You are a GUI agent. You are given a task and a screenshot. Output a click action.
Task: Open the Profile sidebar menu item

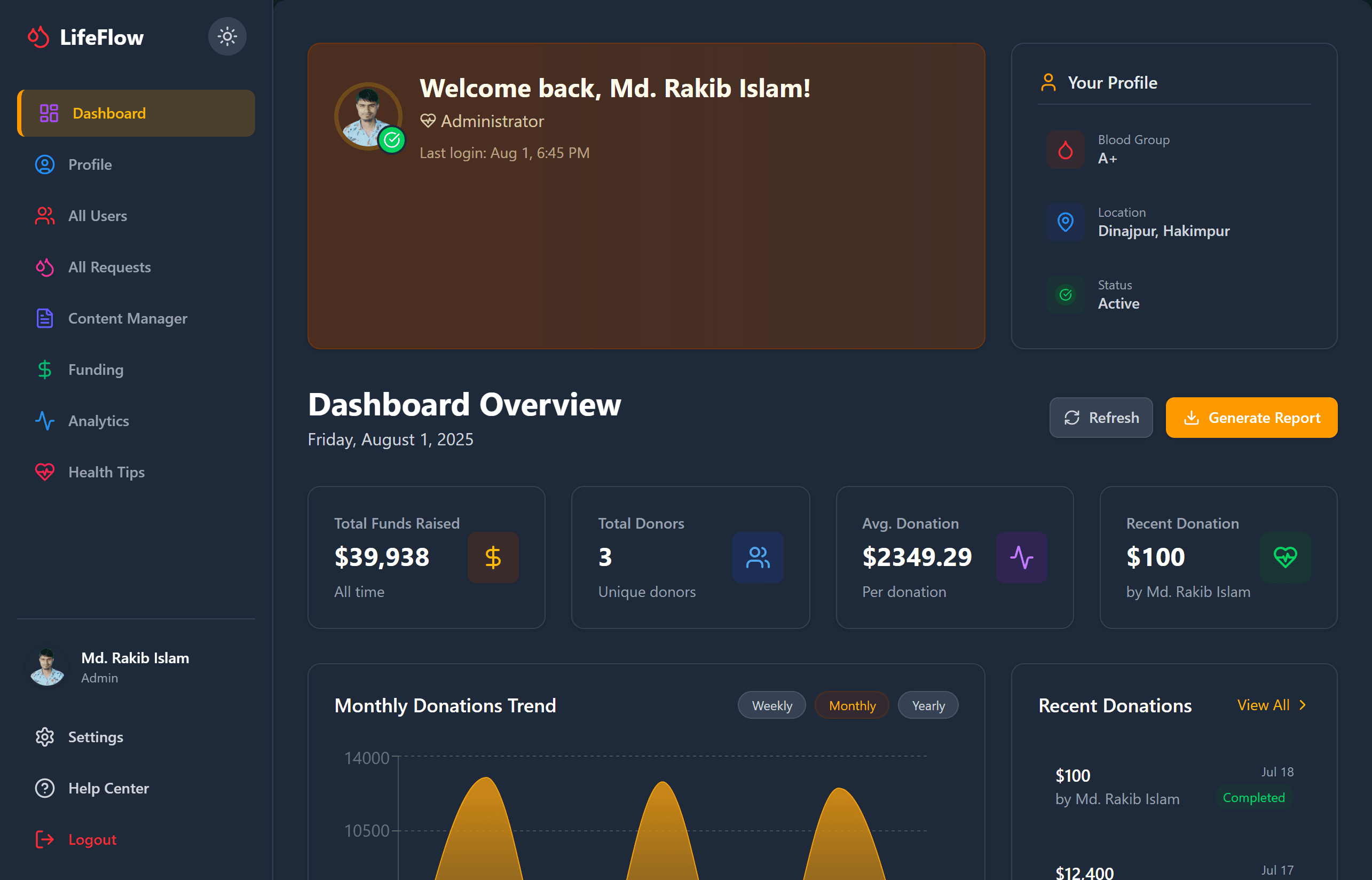(x=90, y=164)
